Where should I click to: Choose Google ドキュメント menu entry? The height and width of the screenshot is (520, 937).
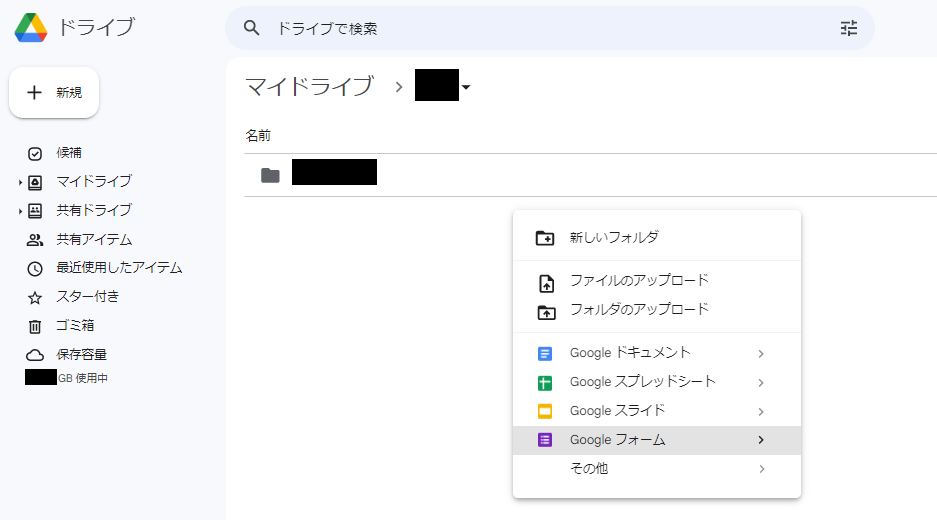click(657, 353)
